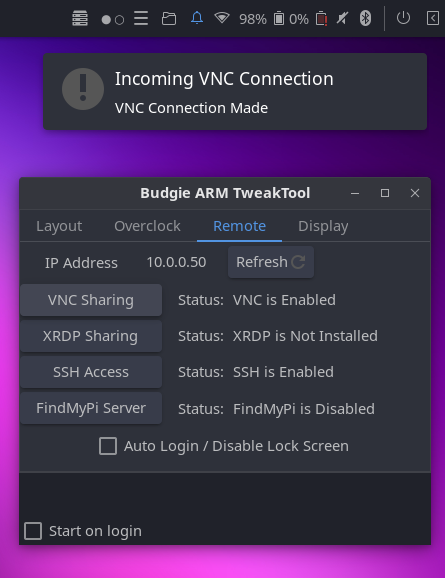Enable Auto Login / Disable Lock Screen checkbox
The height and width of the screenshot is (578, 445).
108,446
